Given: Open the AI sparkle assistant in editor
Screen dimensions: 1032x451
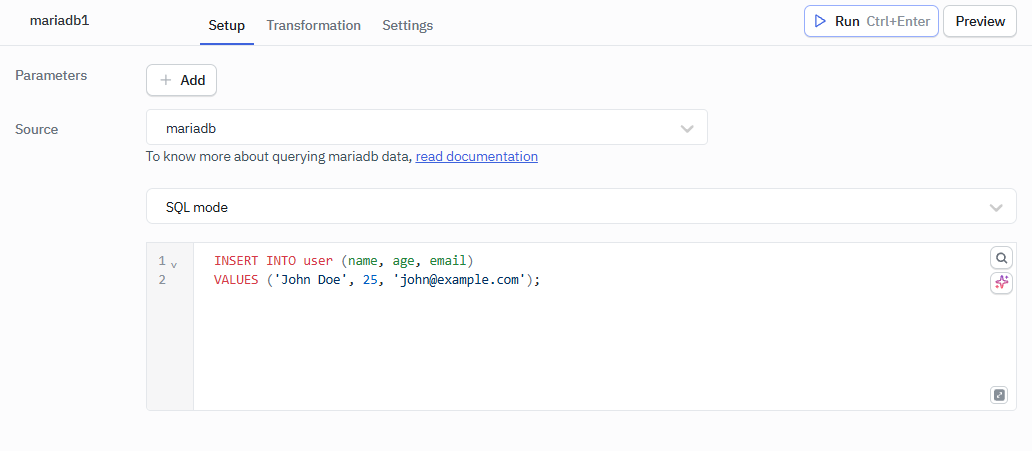Looking at the screenshot, I should click(1001, 283).
